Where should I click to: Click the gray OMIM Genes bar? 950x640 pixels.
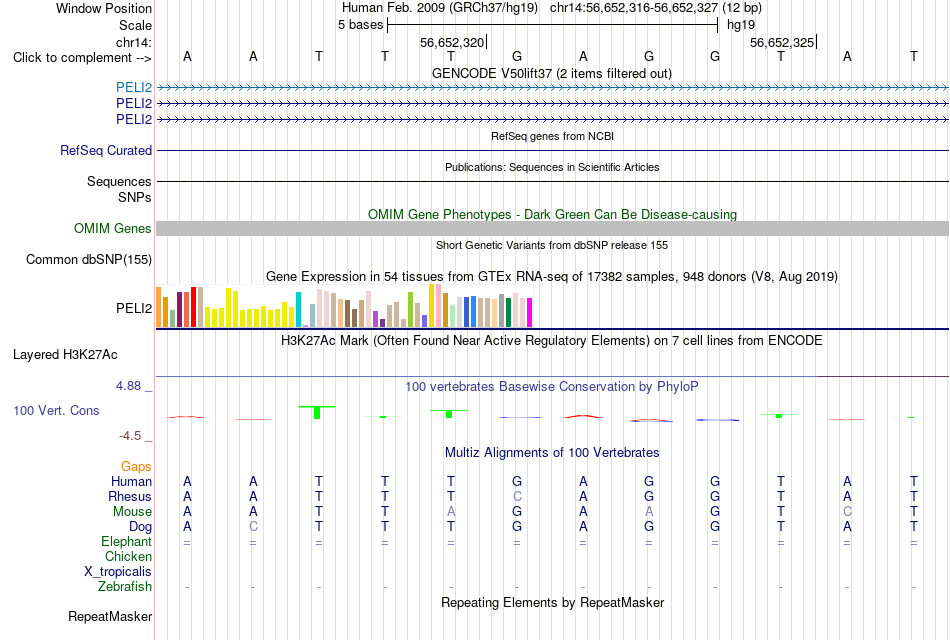click(x=552, y=228)
